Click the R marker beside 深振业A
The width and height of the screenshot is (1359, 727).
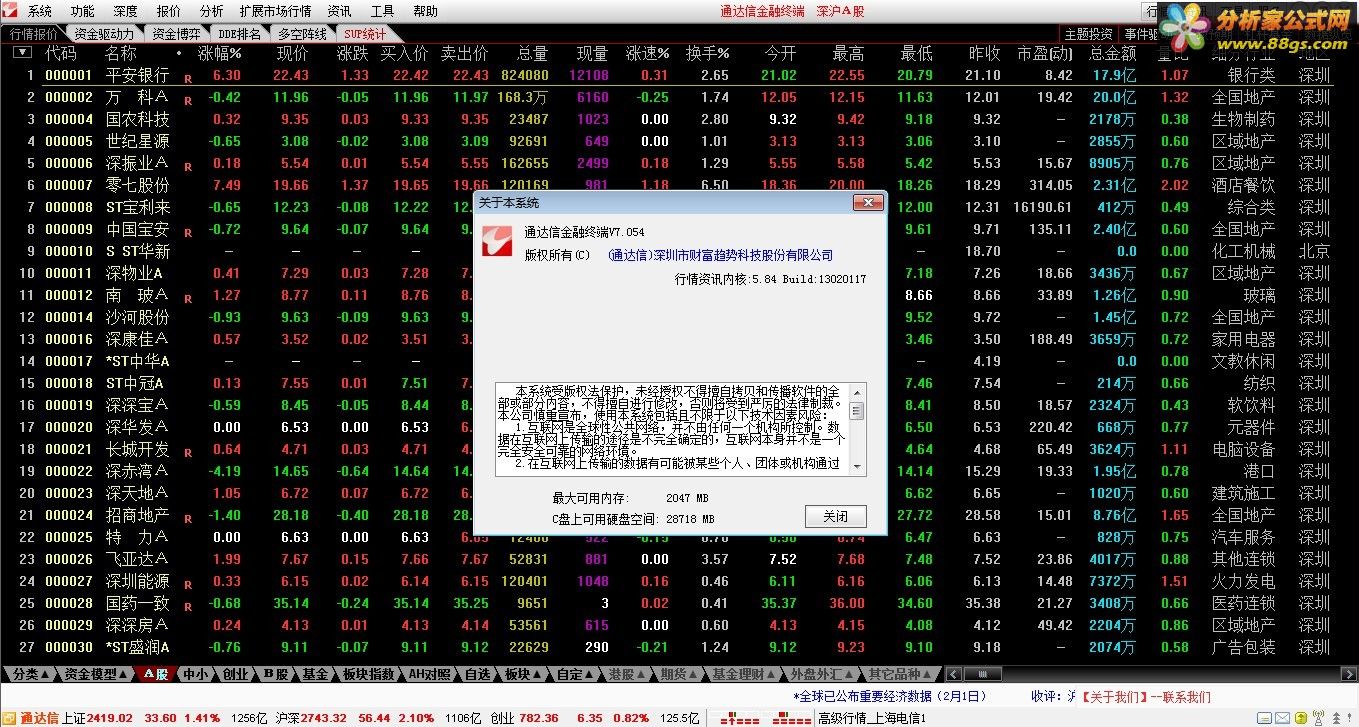[x=187, y=166]
